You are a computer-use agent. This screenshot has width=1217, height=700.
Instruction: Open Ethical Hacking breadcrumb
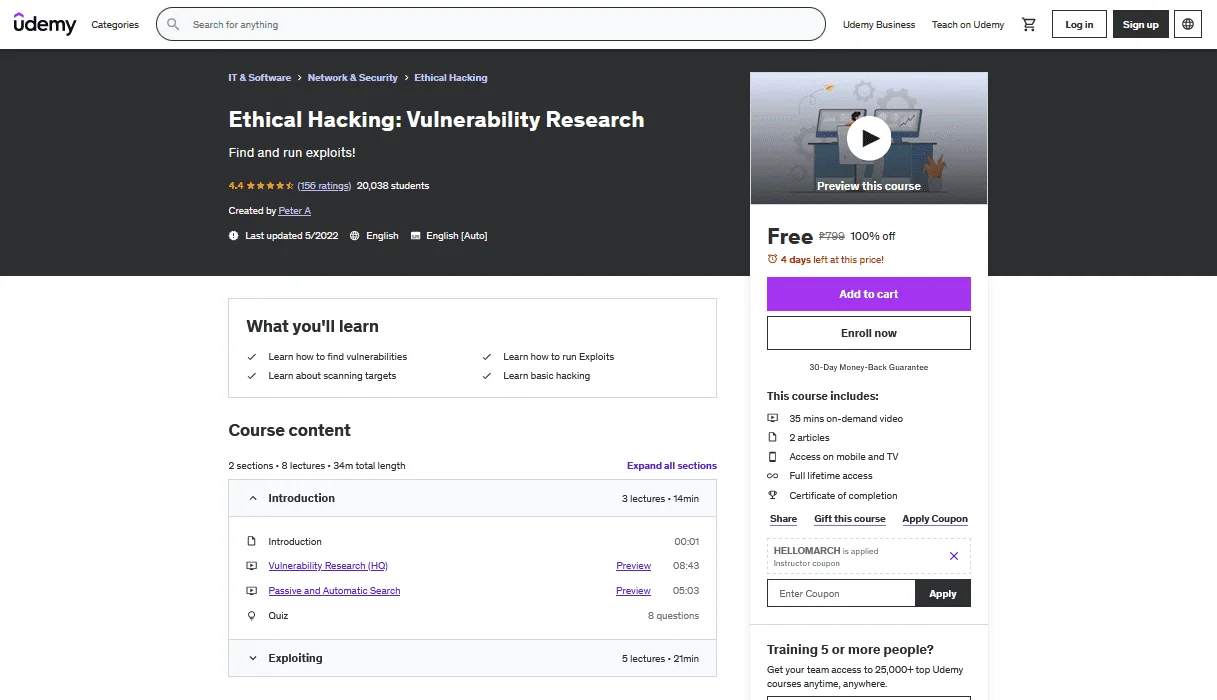tap(451, 78)
